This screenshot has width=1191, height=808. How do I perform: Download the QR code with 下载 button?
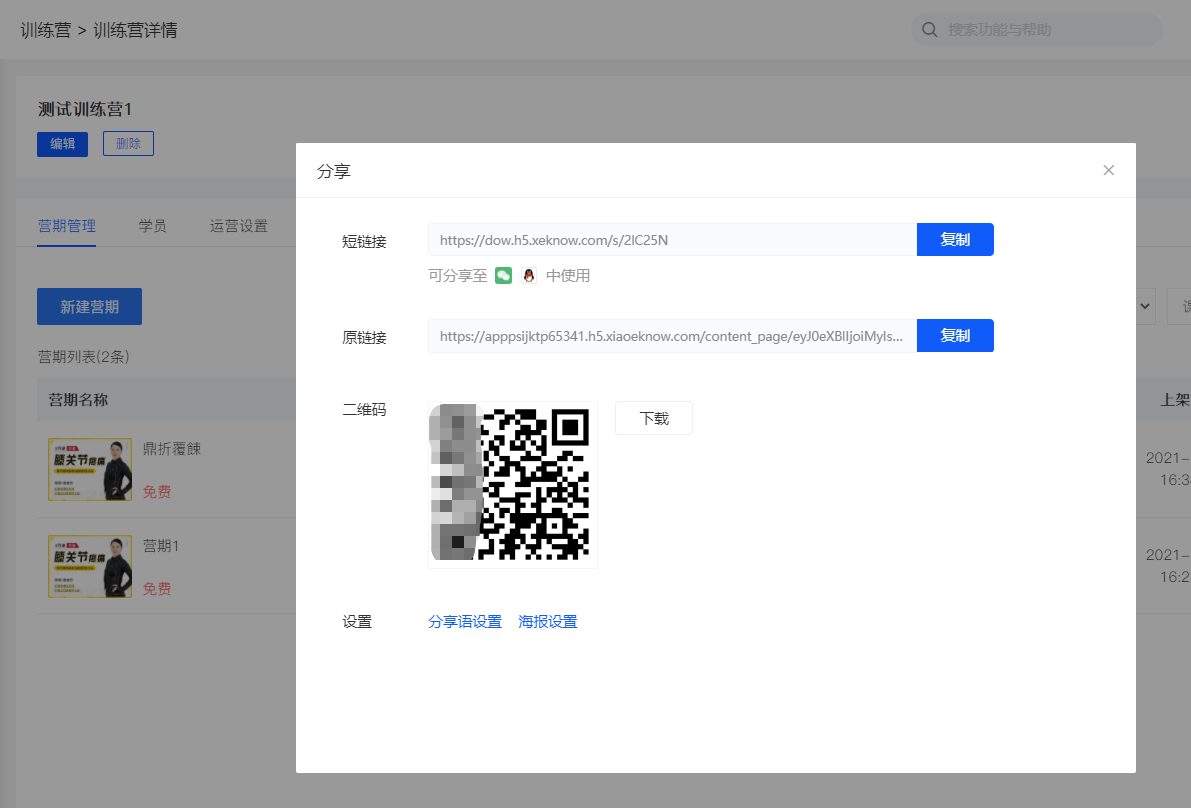pyautogui.click(x=654, y=418)
